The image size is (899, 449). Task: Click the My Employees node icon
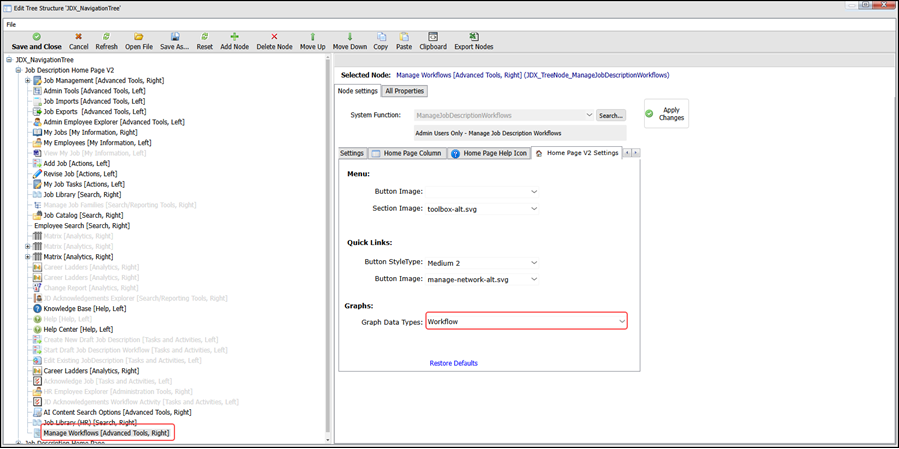coord(38,143)
